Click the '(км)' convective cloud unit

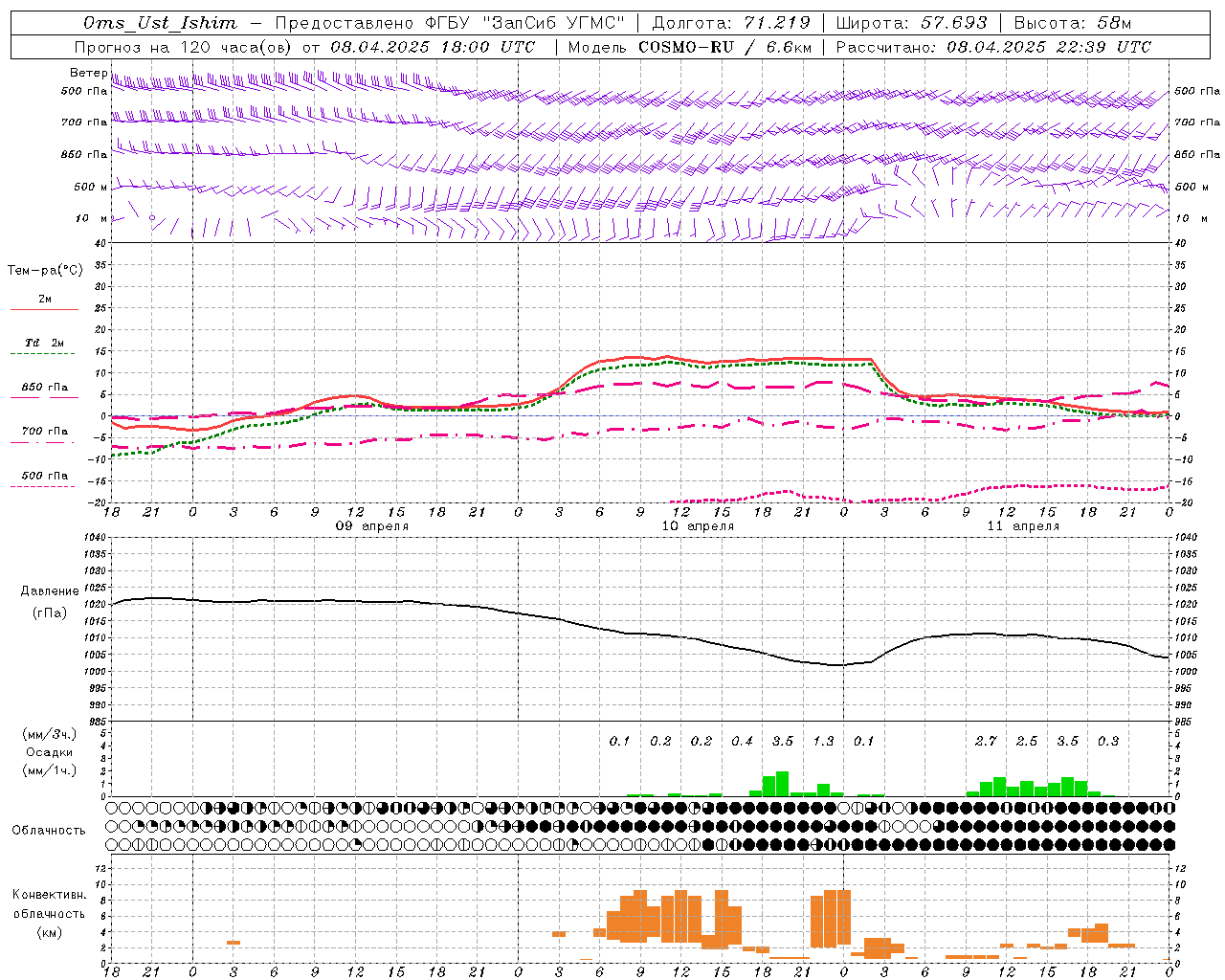click(x=49, y=932)
